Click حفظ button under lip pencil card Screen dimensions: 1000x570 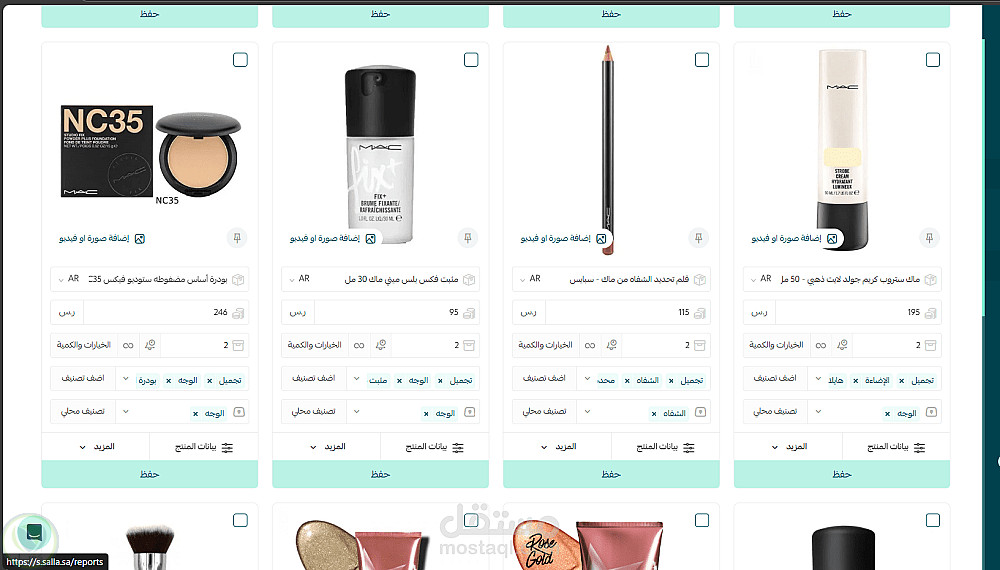tap(611, 474)
